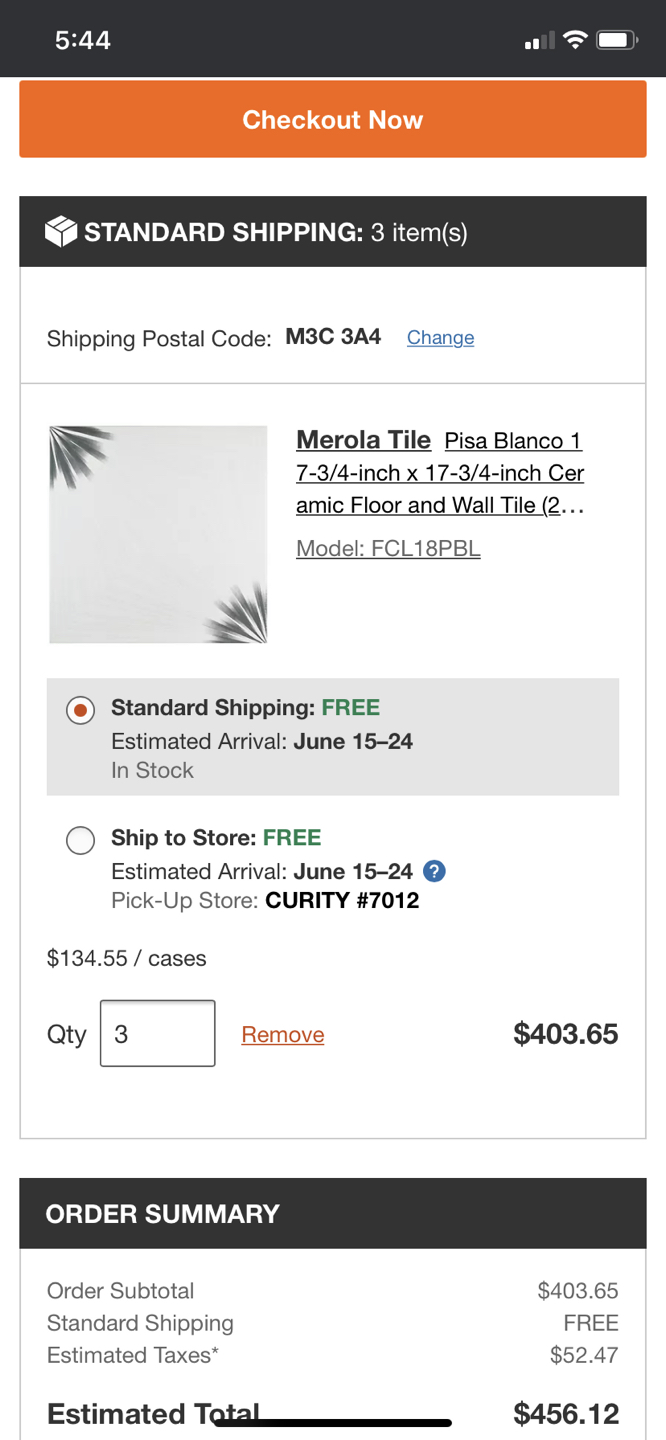Tap the battery icon in status bar
Viewport: 666px width, 1440px height.
pyautogui.click(x=615, y=40)
